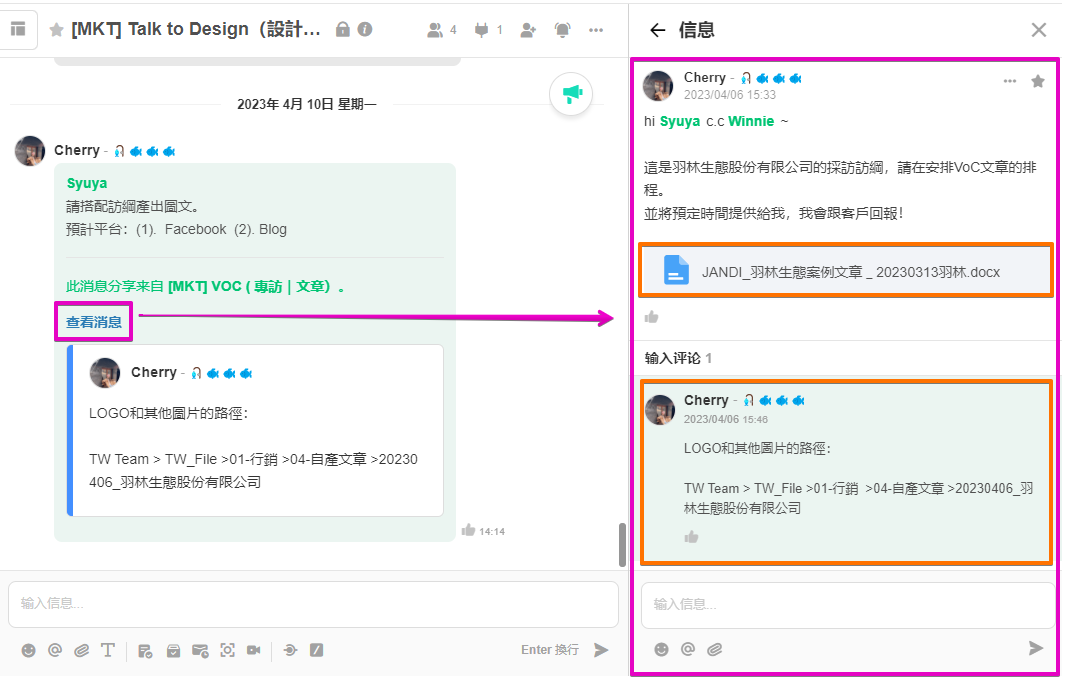Go back from the 信息 panel
Screen dimensions: 1065x680
pyautogui.click(x=657, y=30)
